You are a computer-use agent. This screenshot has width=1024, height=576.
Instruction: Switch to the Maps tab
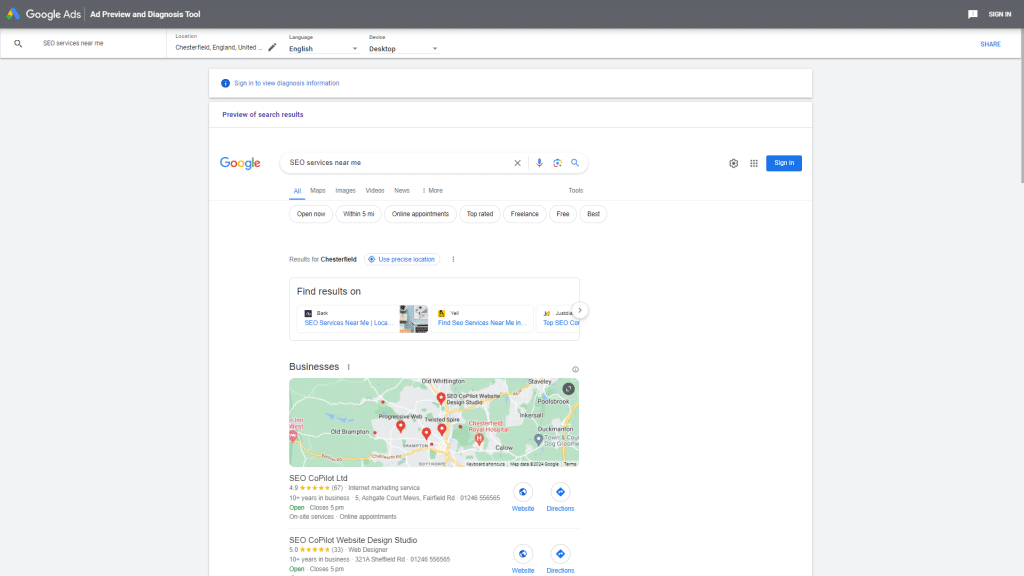click(317, 190)
